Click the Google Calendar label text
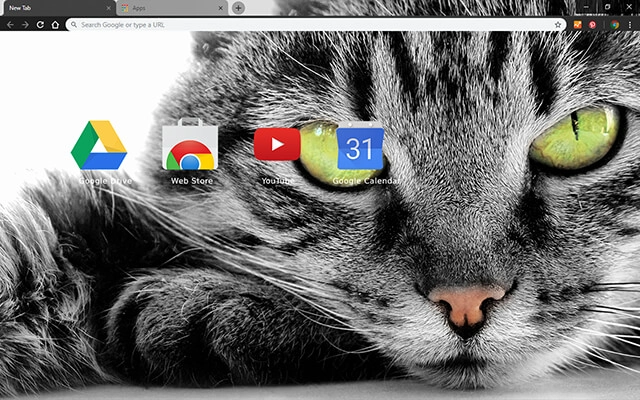This screenshot has width=640, height=400. [366, 181]
